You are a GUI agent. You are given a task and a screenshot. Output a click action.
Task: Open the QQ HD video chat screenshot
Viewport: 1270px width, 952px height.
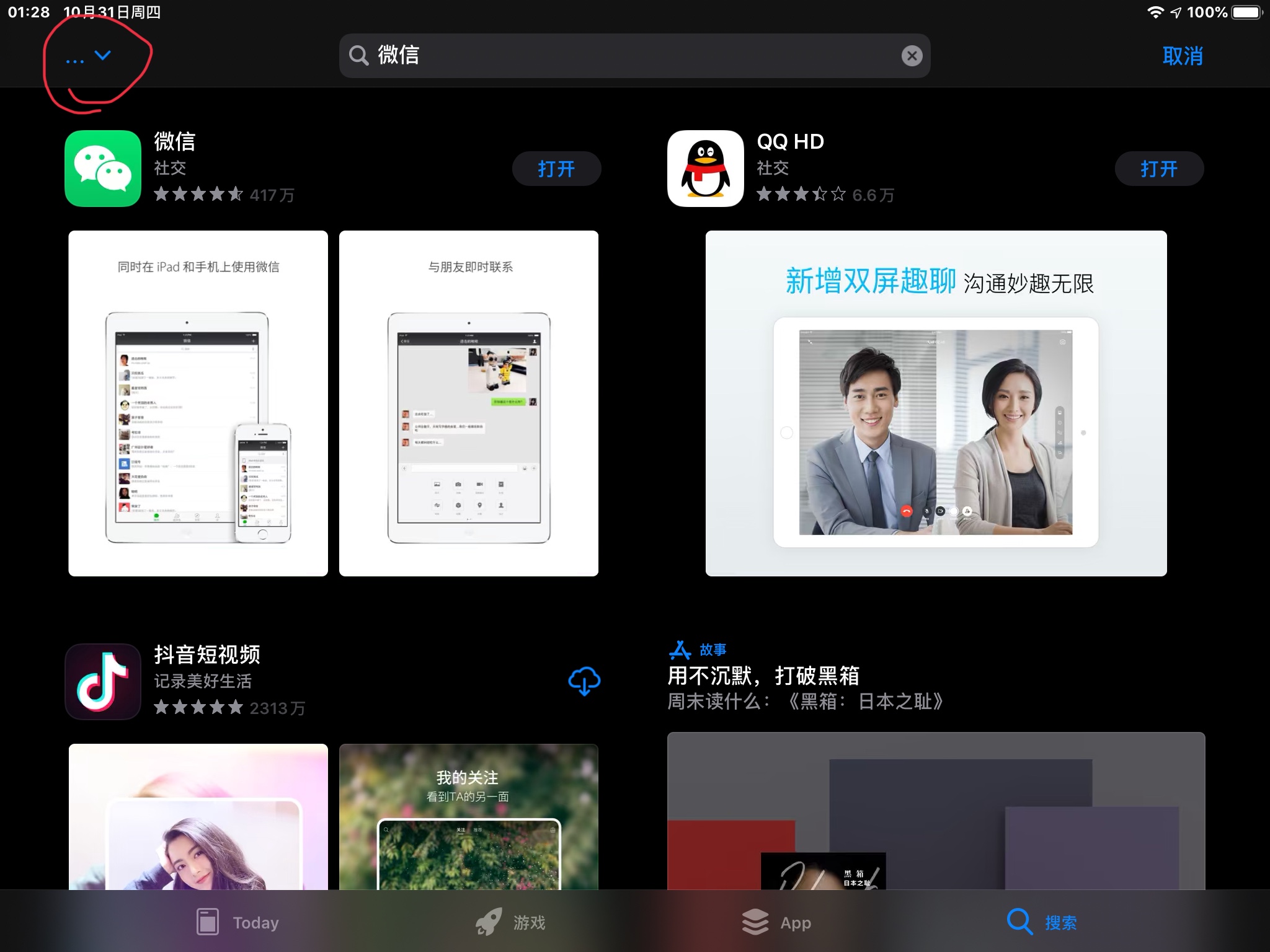click(936, 403)
